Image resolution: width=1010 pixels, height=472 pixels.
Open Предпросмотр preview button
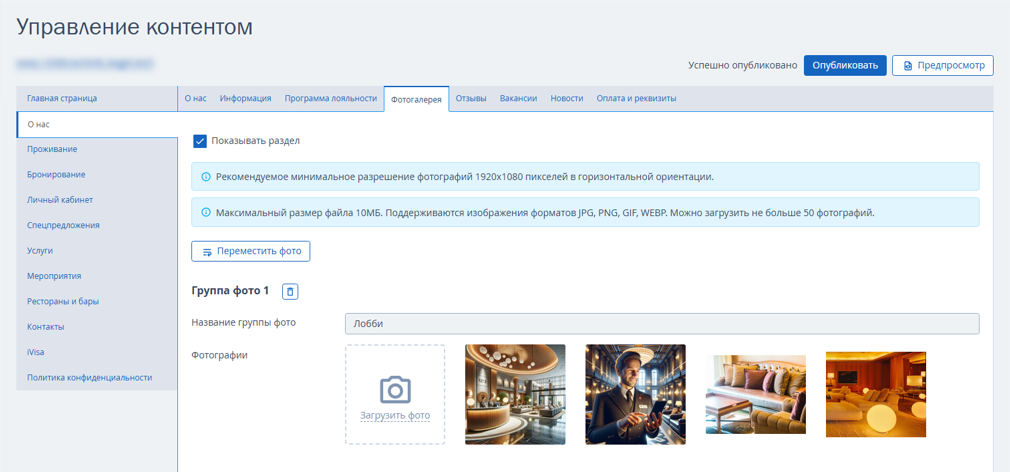[x=943, y=66]
